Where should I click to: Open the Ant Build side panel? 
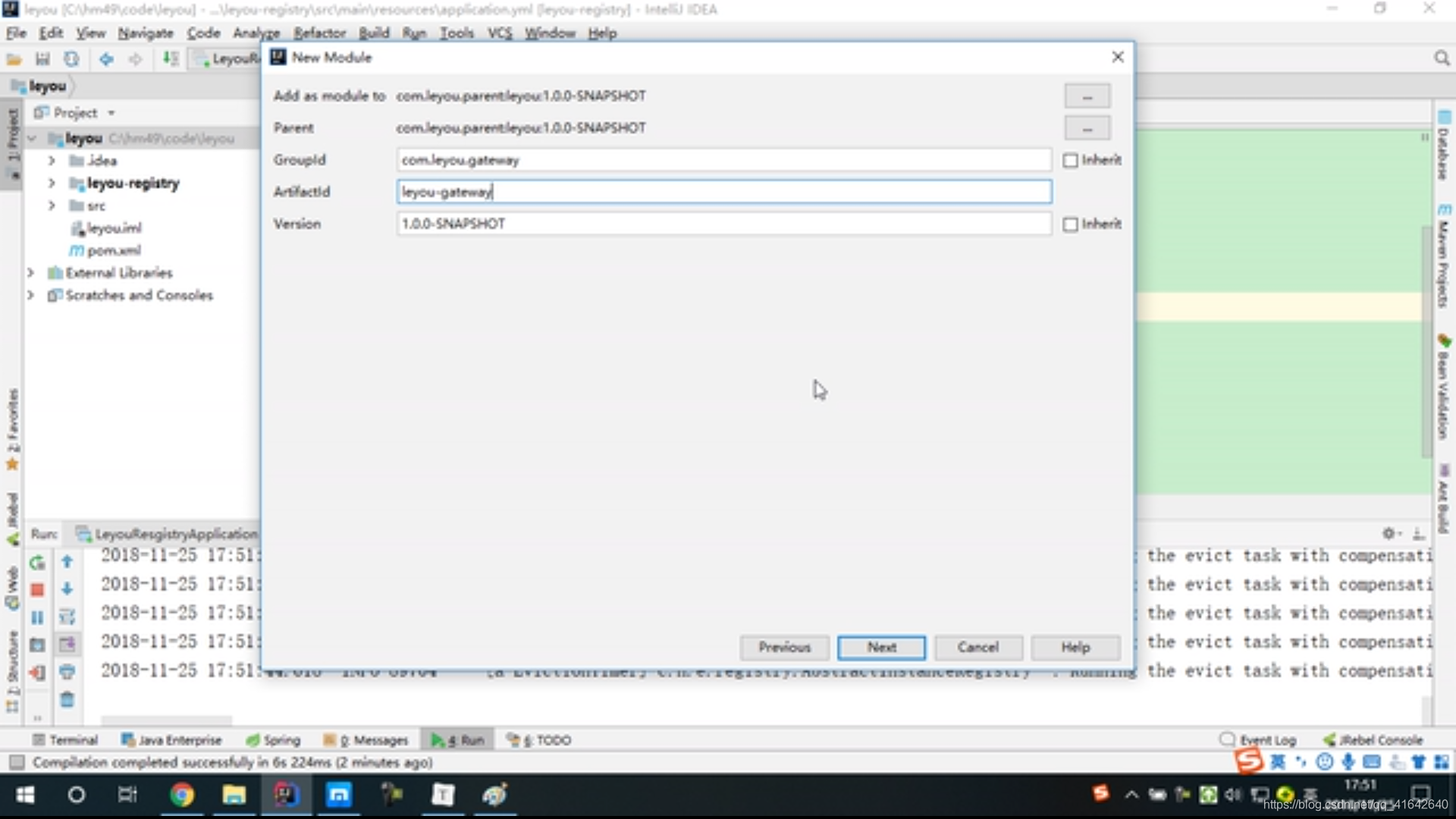(x=1443, y=498)
